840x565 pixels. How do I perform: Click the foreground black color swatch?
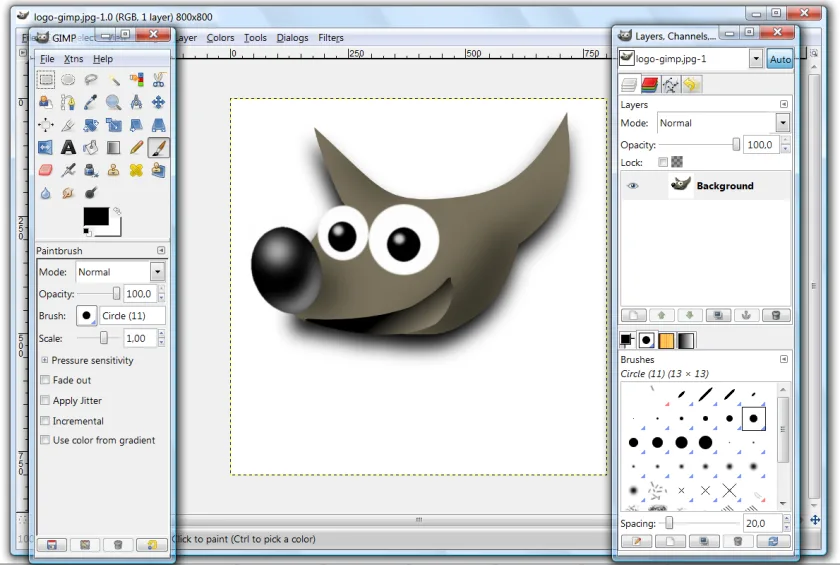pyautogui.click(x=95, y=216)
